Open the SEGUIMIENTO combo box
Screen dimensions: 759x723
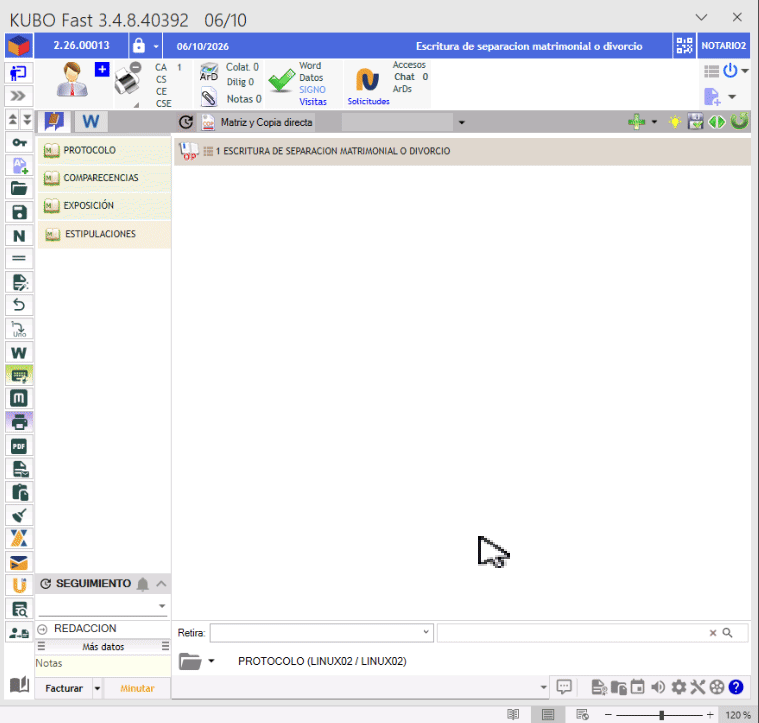coord(103,606)
